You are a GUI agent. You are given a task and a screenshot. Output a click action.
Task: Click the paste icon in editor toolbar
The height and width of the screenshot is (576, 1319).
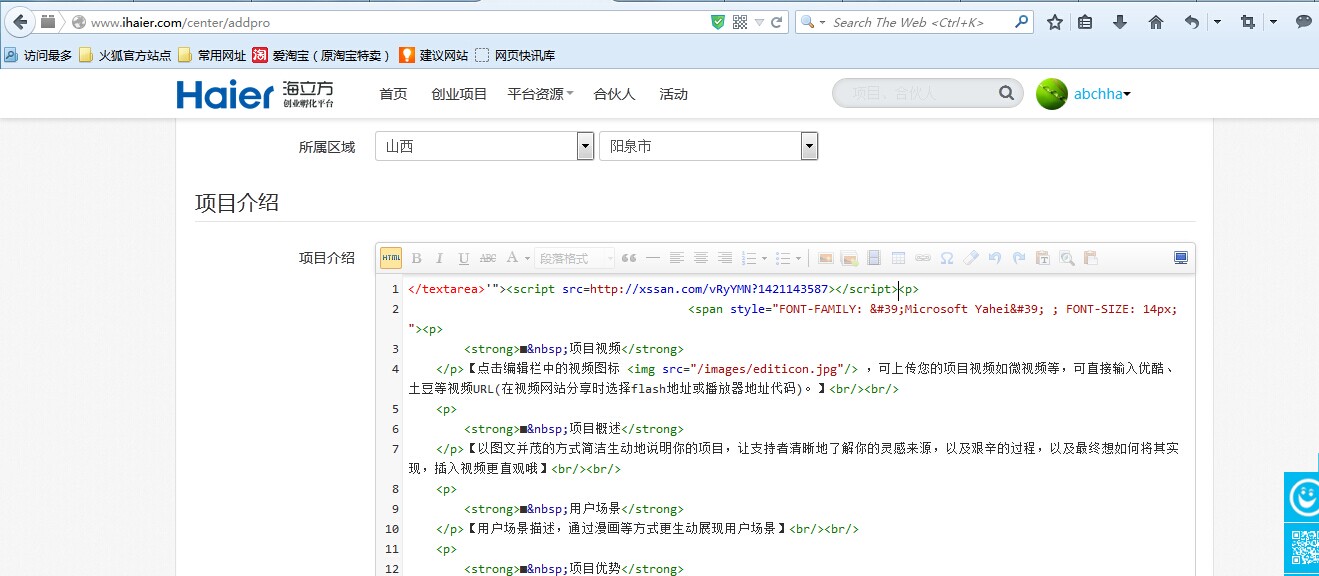coord(1091,258)
